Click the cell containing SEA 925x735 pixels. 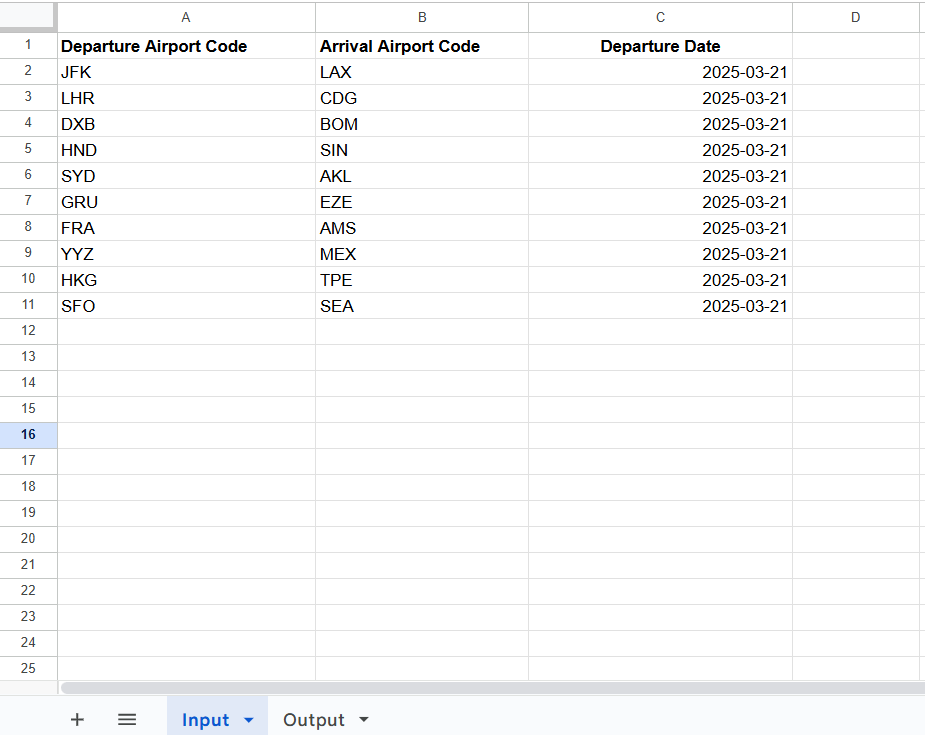tap(422, 306)
